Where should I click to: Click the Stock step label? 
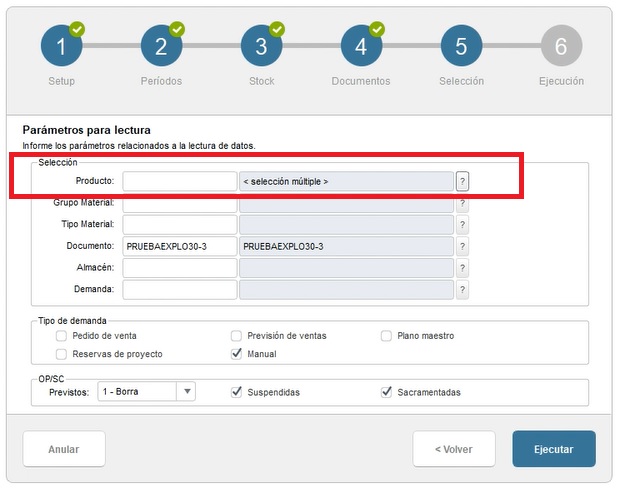point(261,81)
